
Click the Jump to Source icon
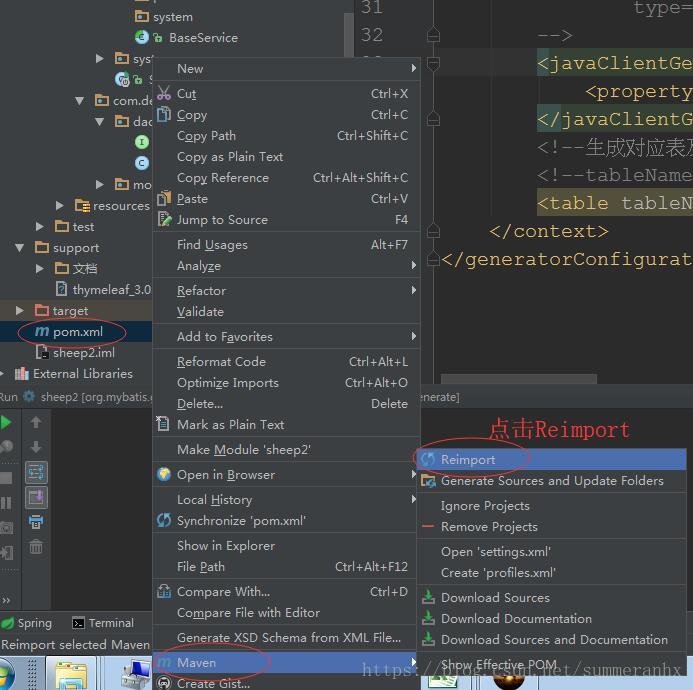(x=164, y=219)
